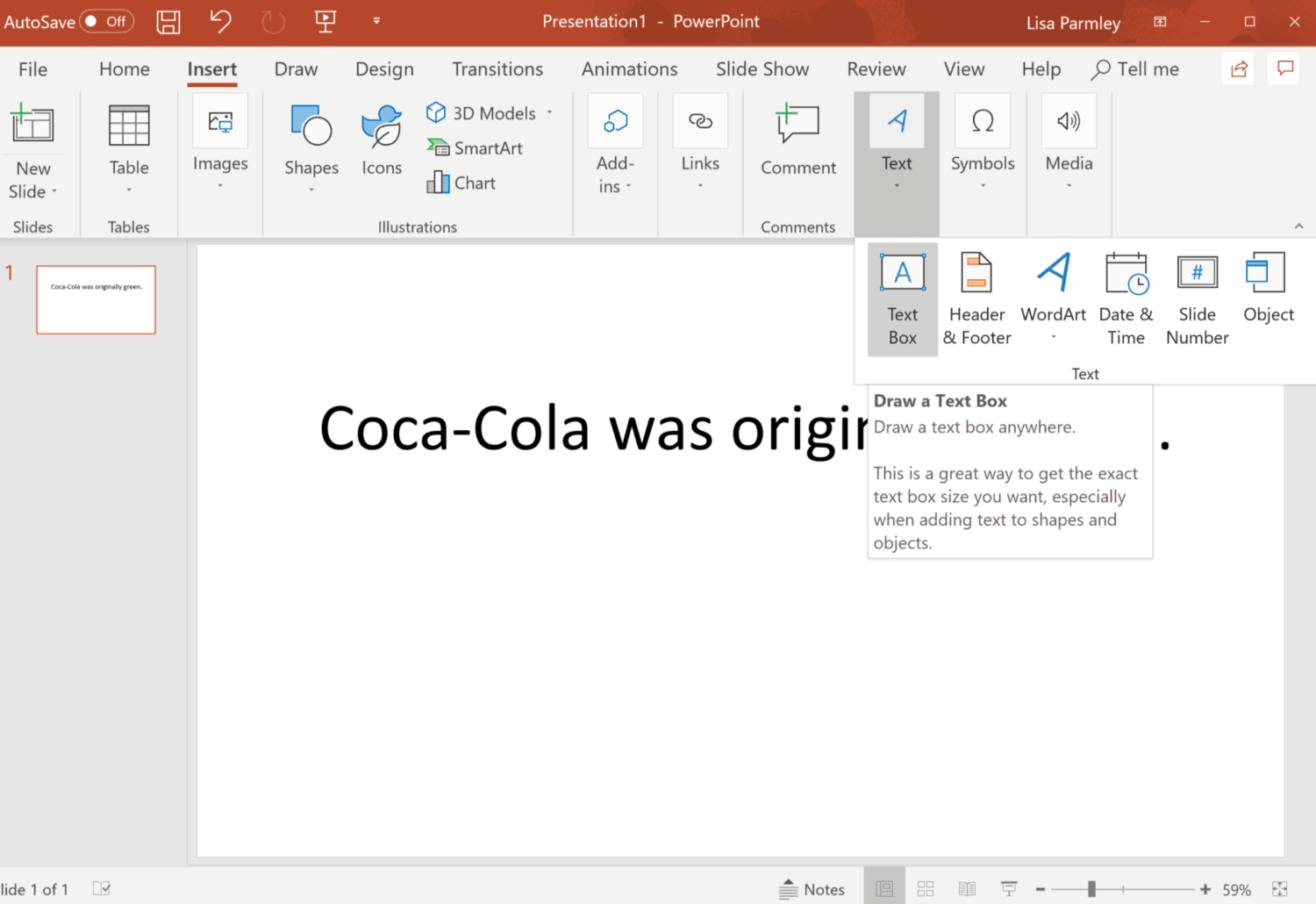The height and width of the screenshot is (904, 1316).
Task: Open the Help tab
Action: point(1041,69)
